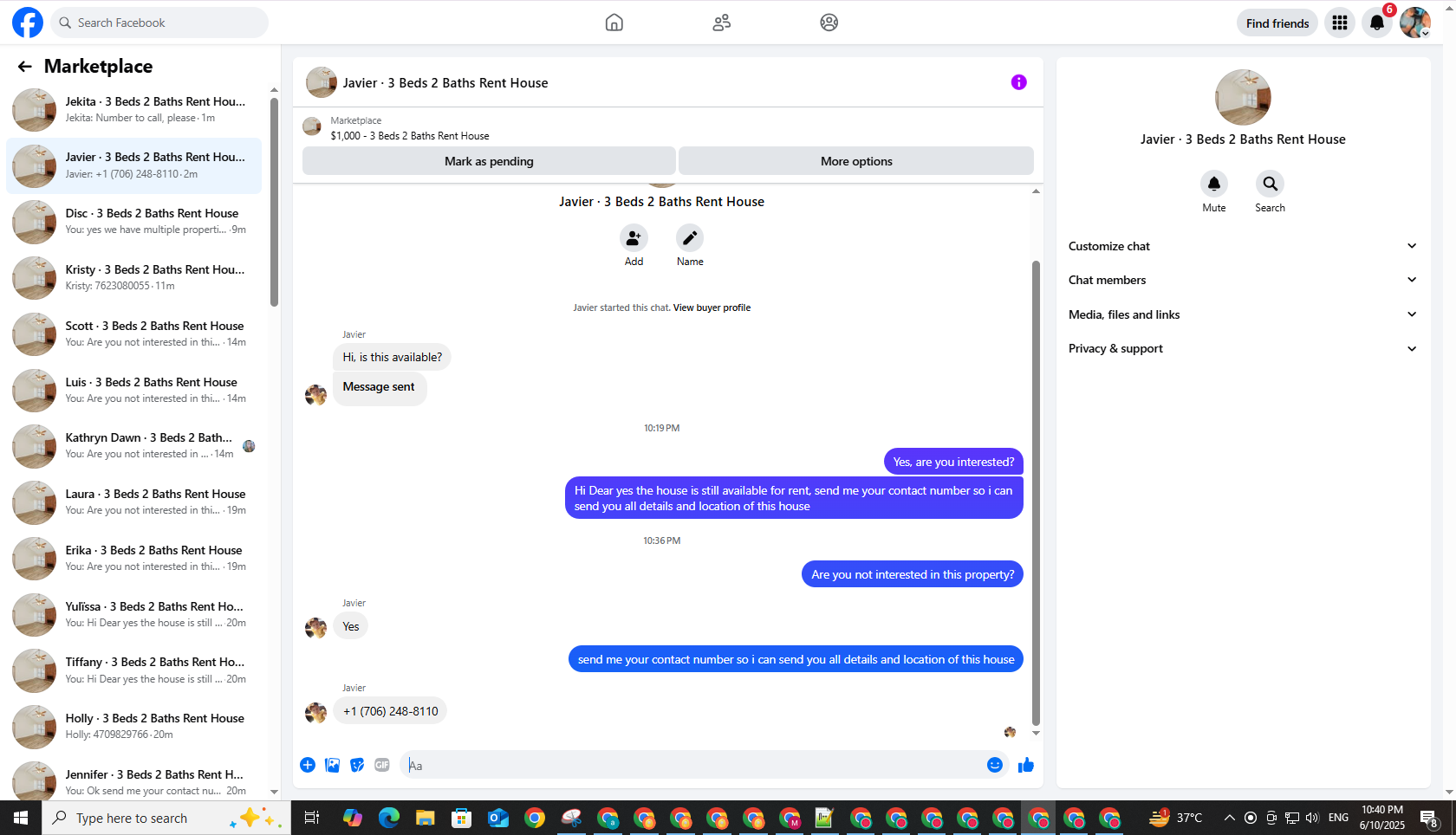Viewport: 1456px width, 835px height.
Task: Click the conversation list scrollbar
Action: click(274, 201)
